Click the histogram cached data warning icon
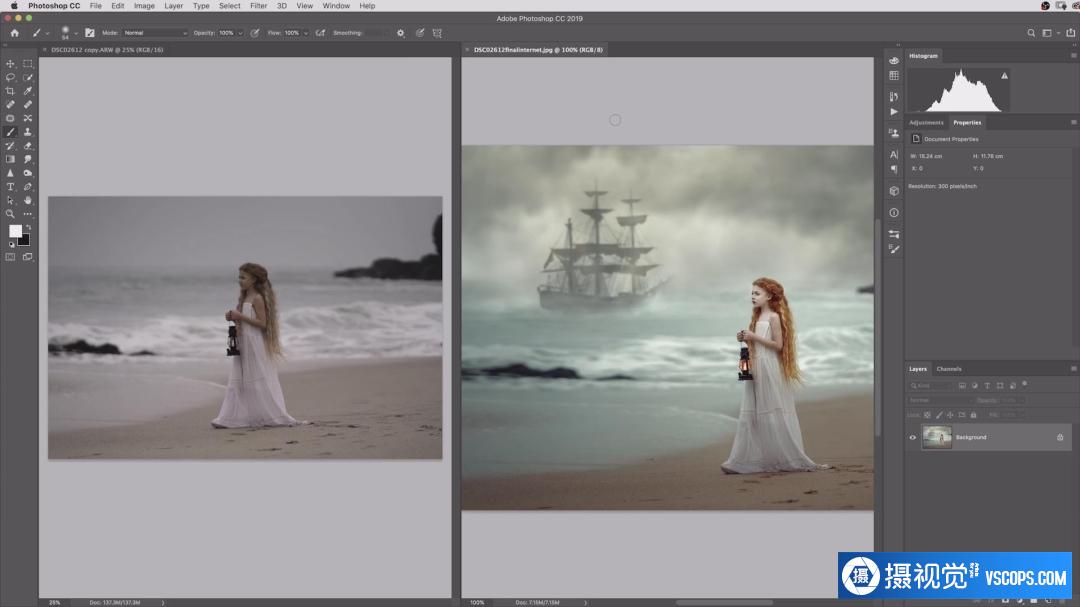Viewport: 1080px width, 607px height. coord(1004,76)
